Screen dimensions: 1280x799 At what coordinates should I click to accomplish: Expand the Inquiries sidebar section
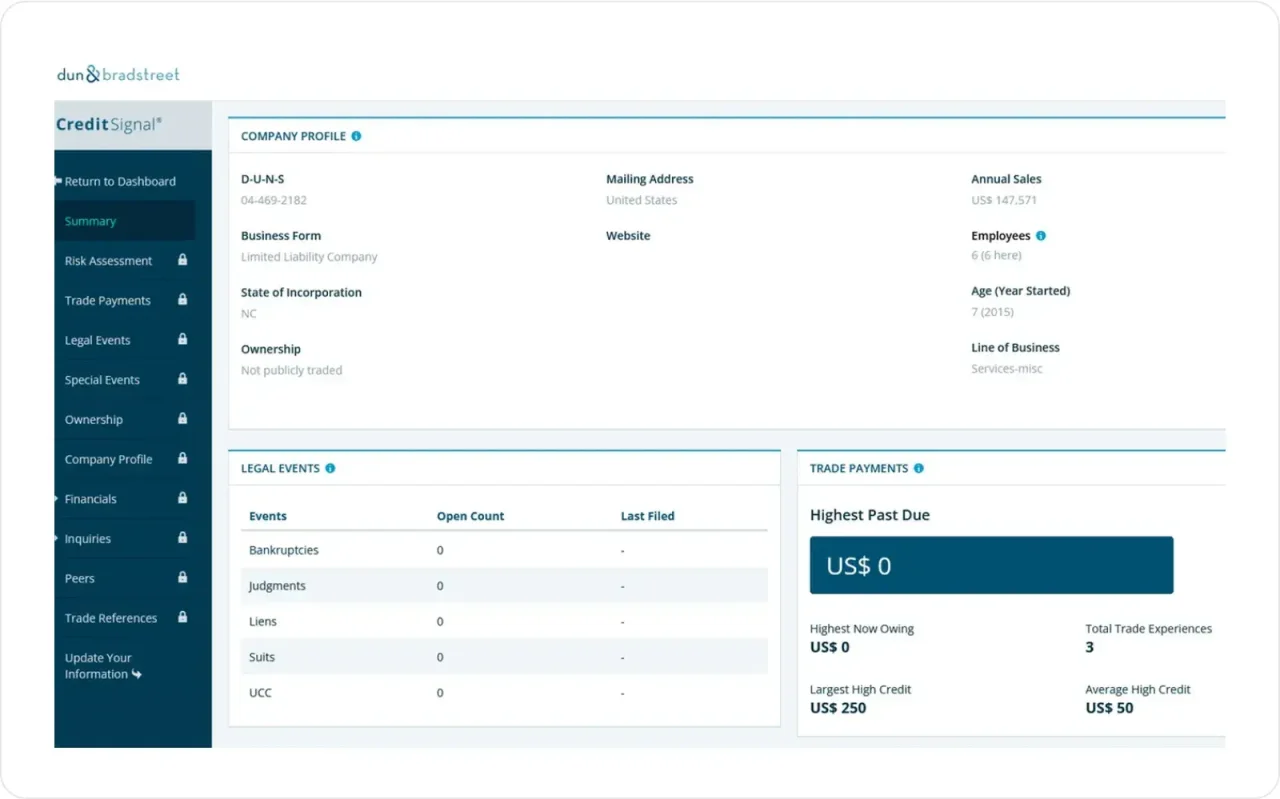[x=58, y=538]
